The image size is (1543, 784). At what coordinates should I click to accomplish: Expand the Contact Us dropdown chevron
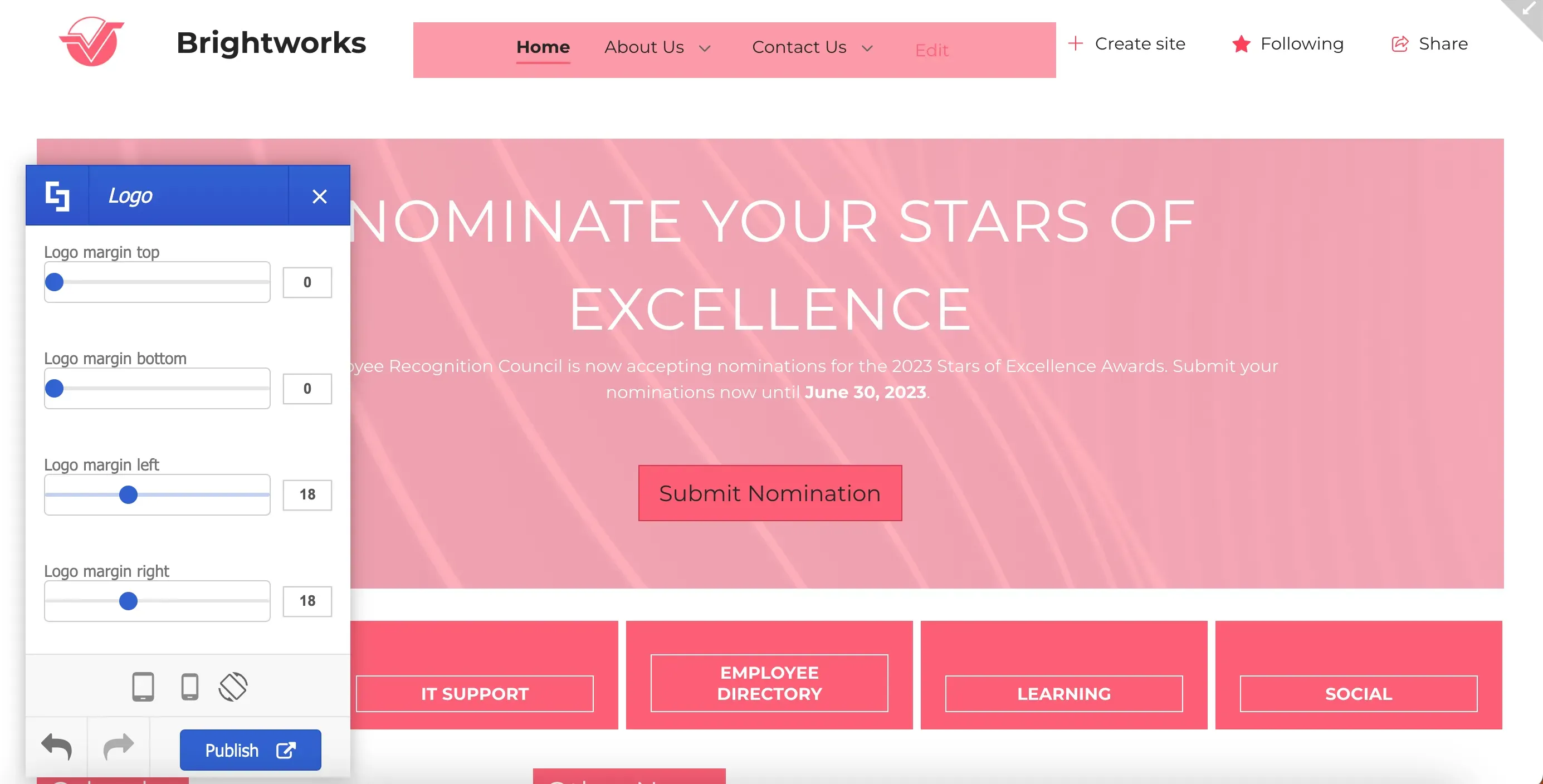pos(867,48)
